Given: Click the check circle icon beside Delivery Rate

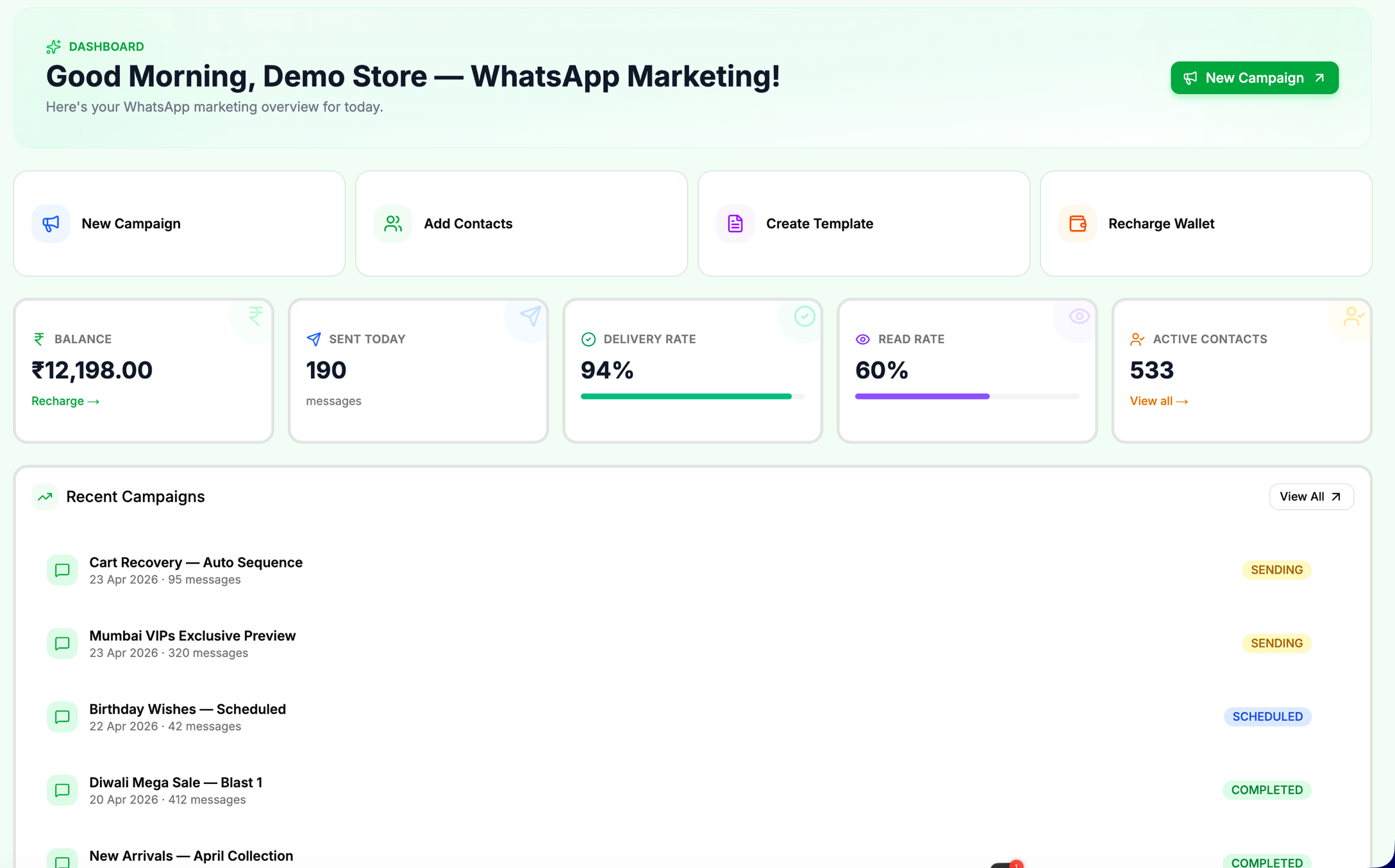Looking at the screenshot, I should point(589,339).
